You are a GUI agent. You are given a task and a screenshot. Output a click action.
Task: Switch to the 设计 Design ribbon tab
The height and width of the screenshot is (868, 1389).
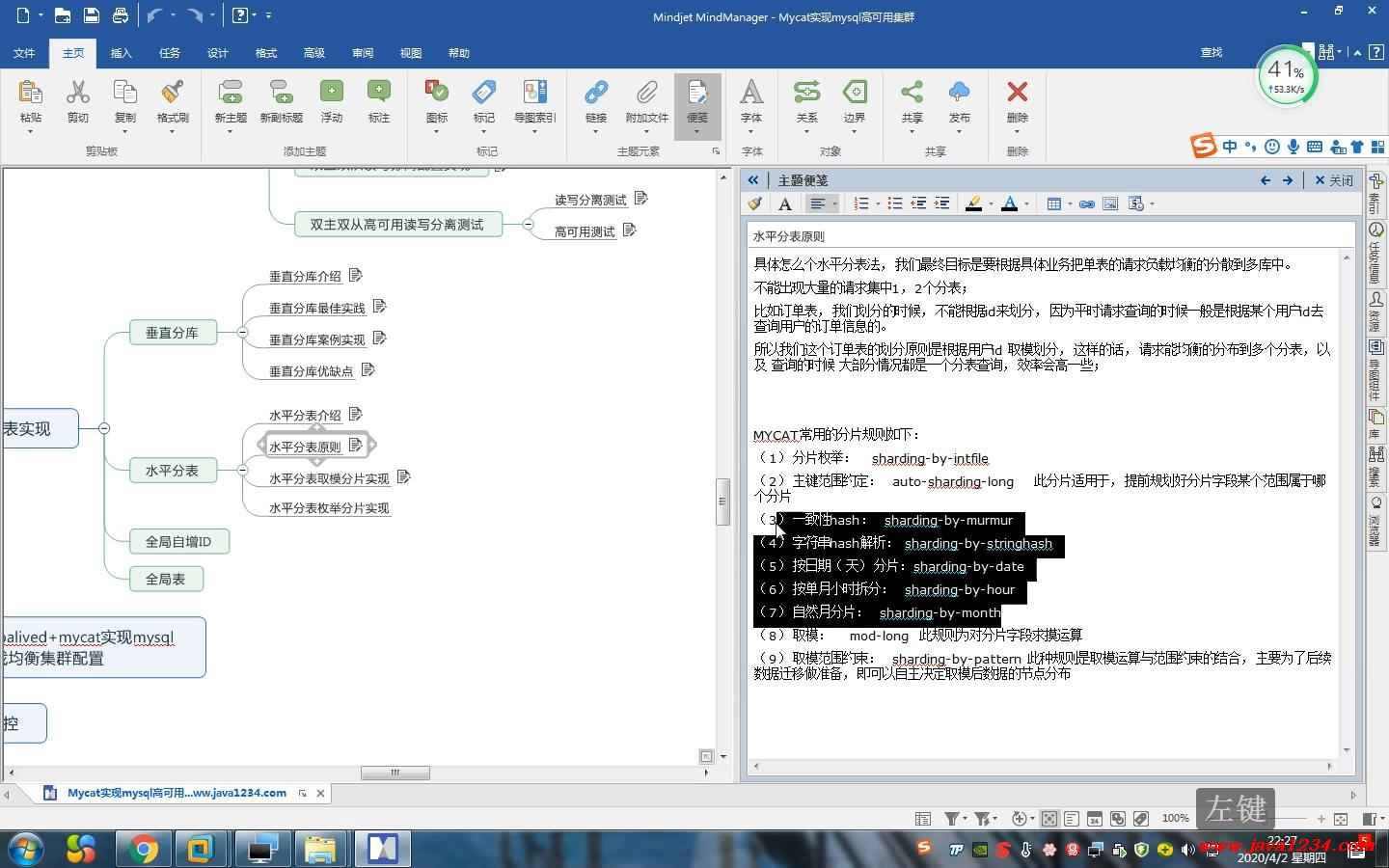[218, 53]
